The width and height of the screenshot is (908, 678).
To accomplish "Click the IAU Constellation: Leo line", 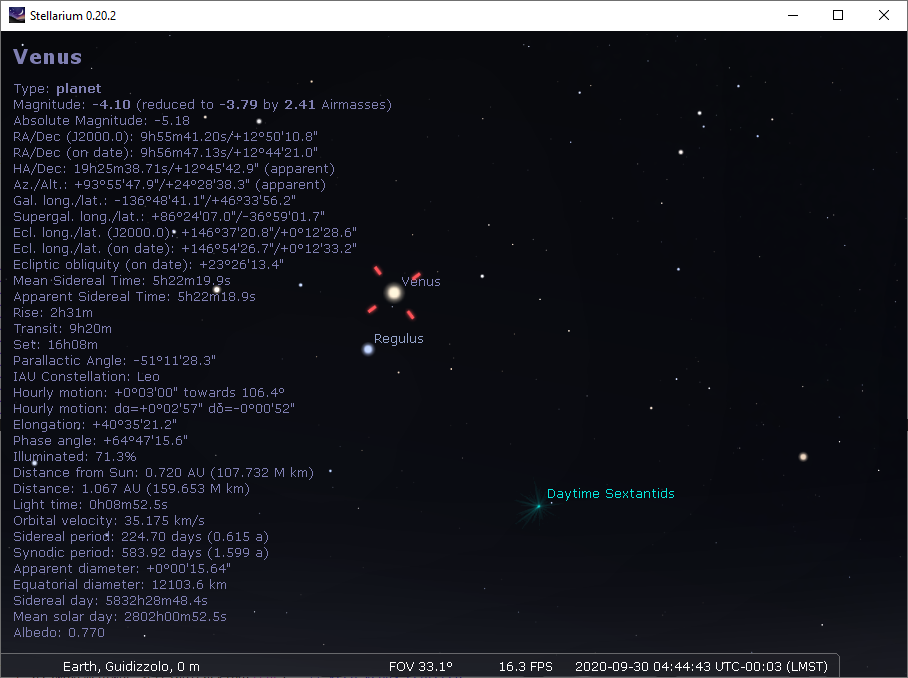I will pos(86,376).
